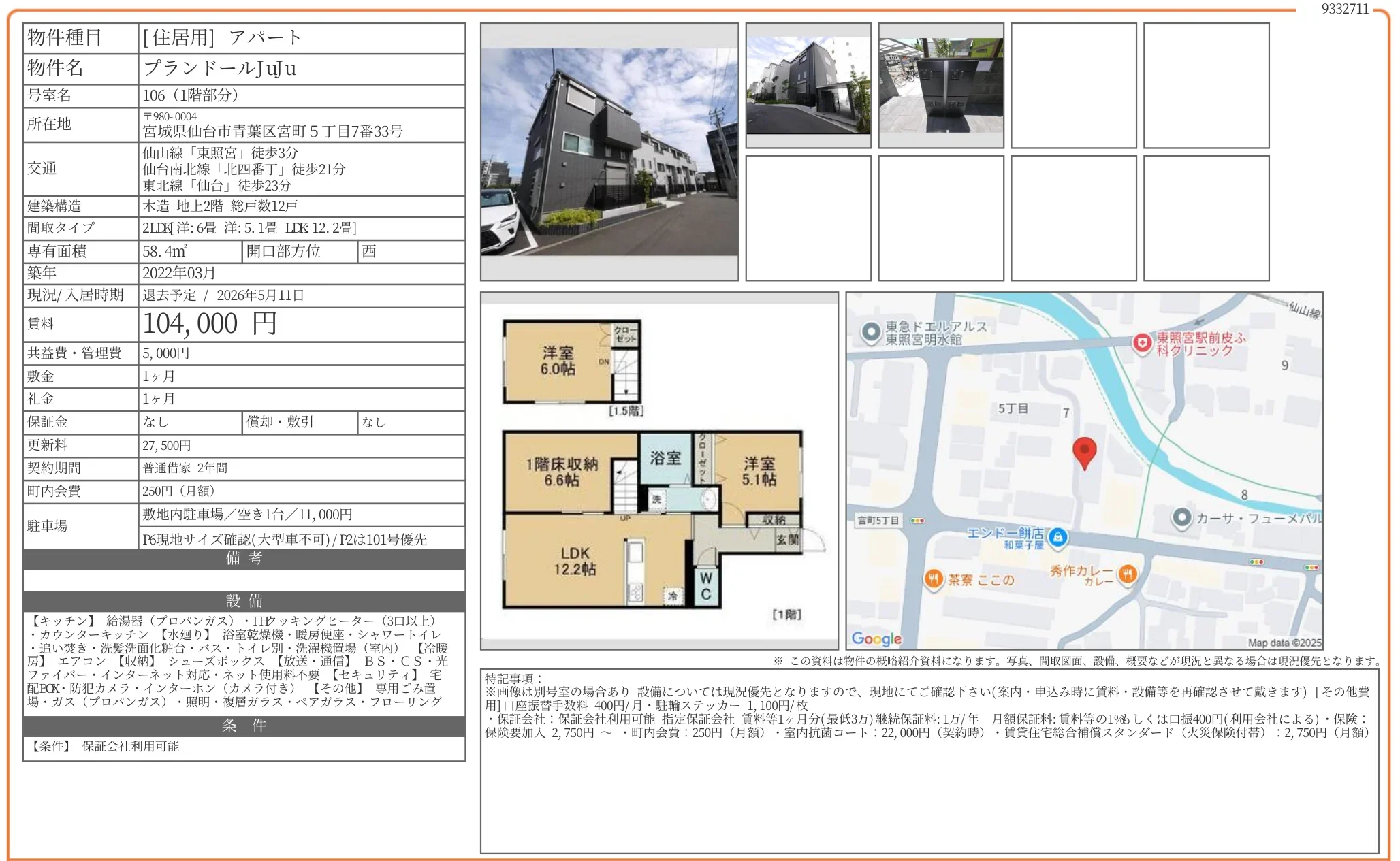Viewport: 1400px width, 861px height.
Task: Click the 宮町5丁目 intersection label
Action: pyautogui.click(x=878, y=521)
